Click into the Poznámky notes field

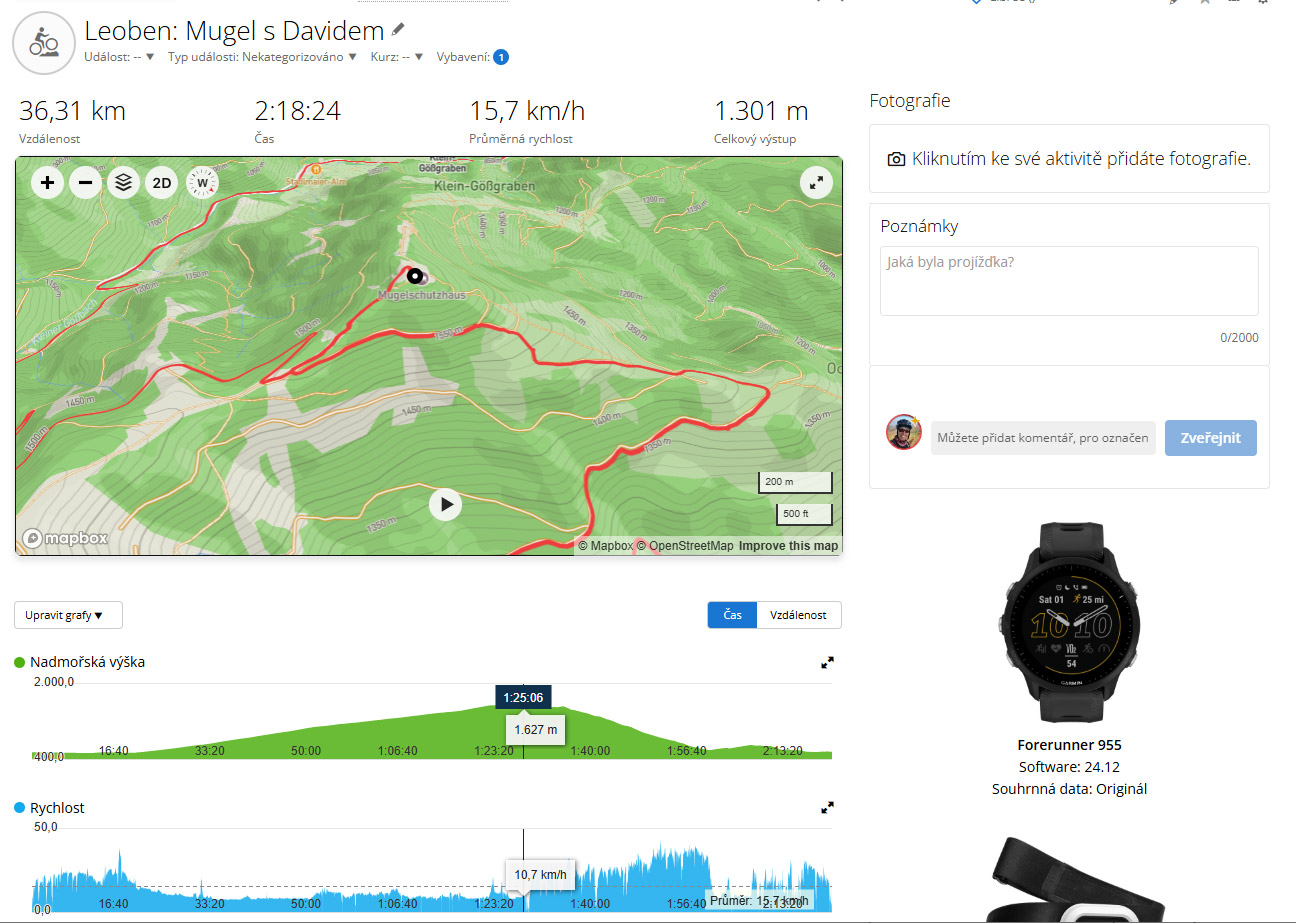pyautogui.click(x=1069, y=281)
